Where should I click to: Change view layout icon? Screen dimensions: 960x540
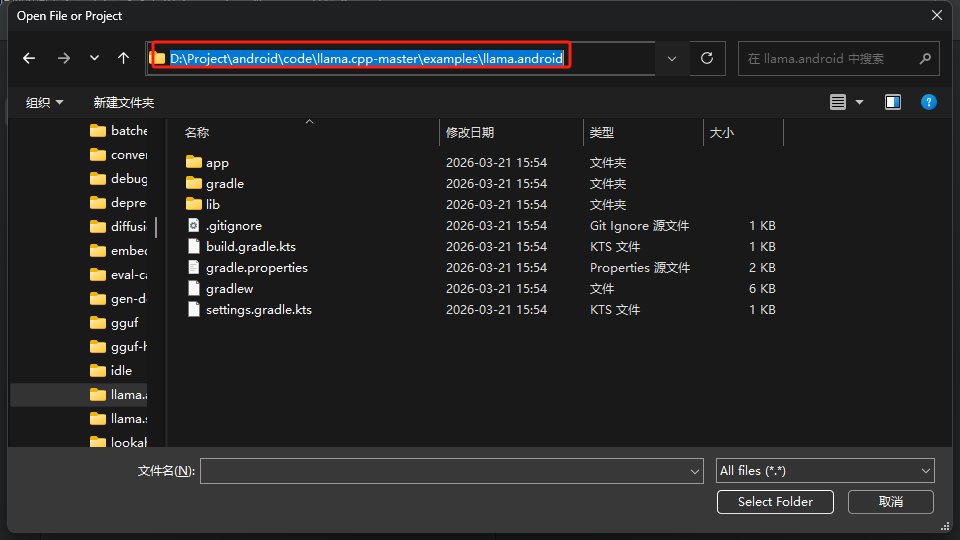click(x=838, y=102)
